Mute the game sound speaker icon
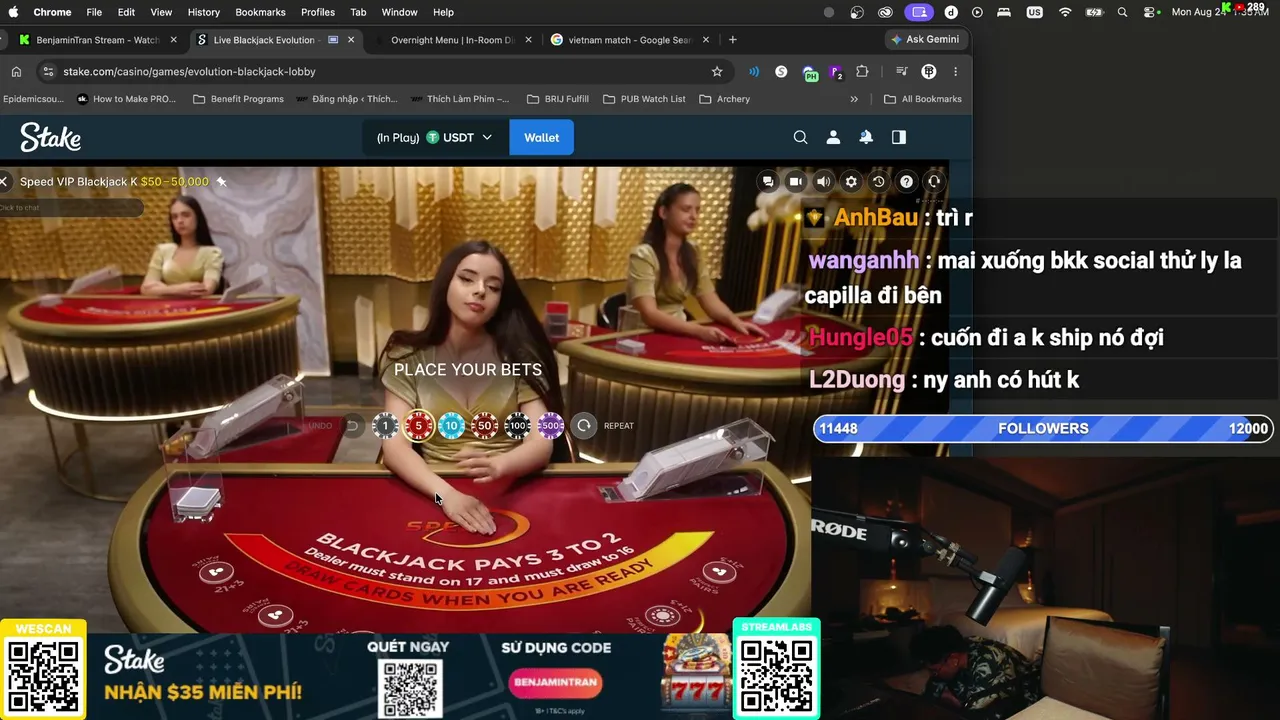This screenshot has width=1280, height=720. (x=823, y=182)
